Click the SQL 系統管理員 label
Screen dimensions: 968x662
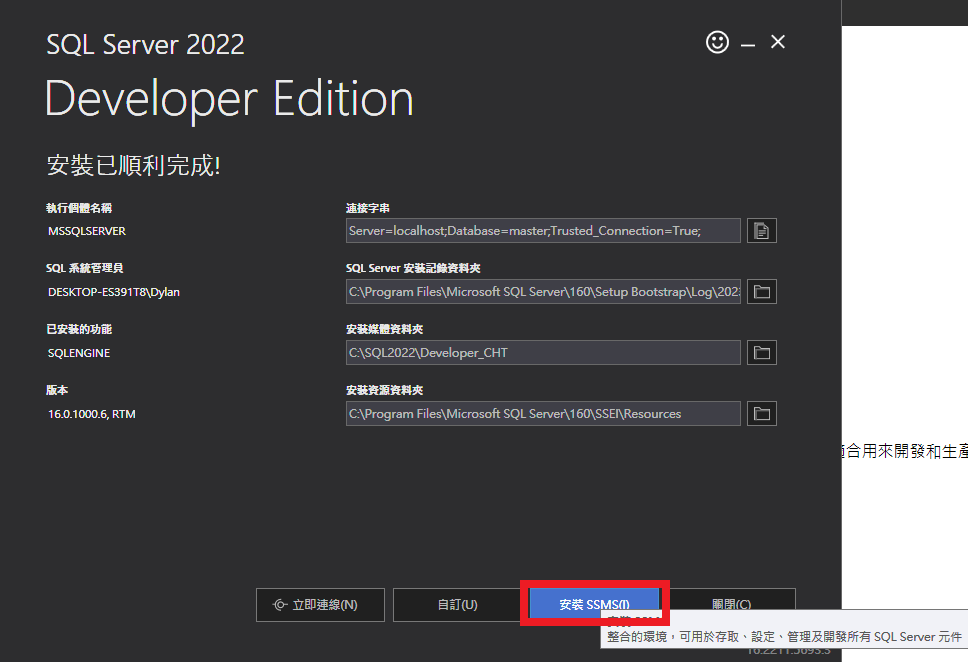(85, 268)
